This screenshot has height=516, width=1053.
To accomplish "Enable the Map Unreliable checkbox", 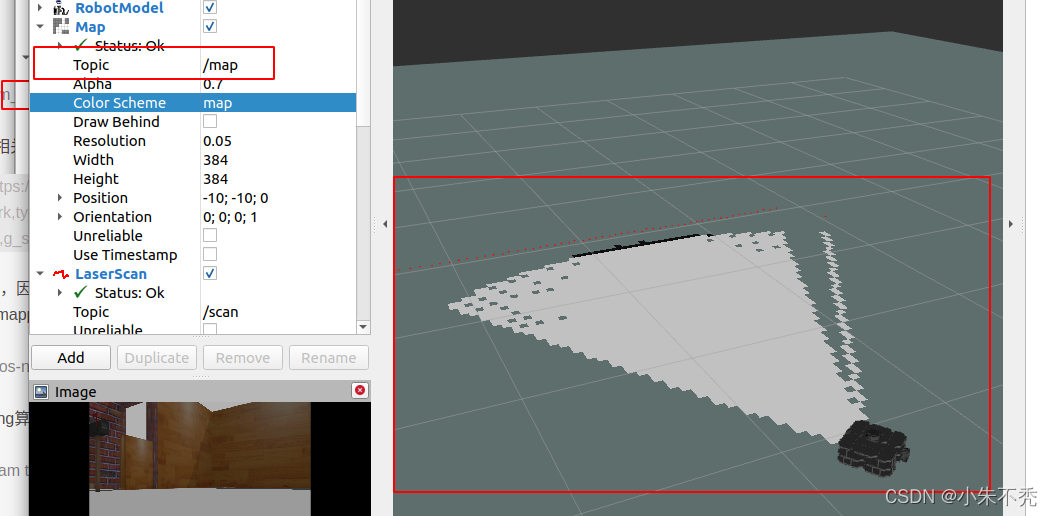I will (x=210, y=235).
